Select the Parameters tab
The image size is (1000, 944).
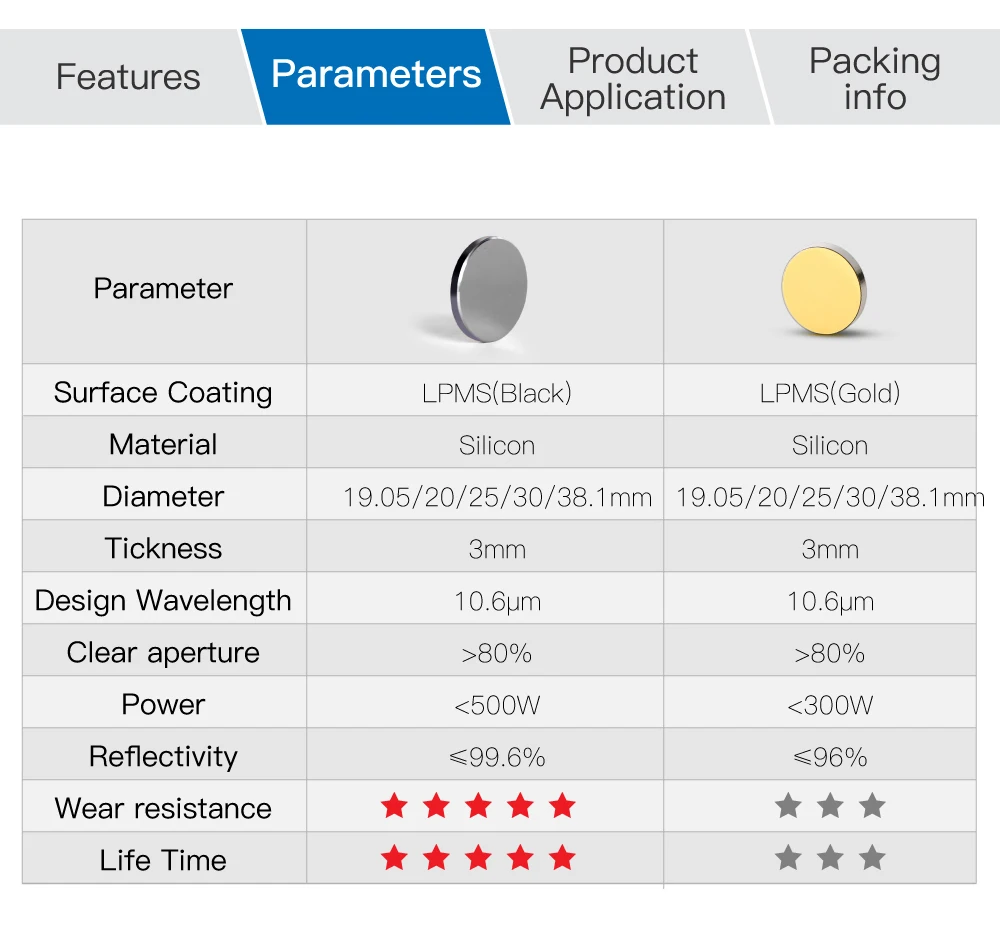tap(376, 77)
